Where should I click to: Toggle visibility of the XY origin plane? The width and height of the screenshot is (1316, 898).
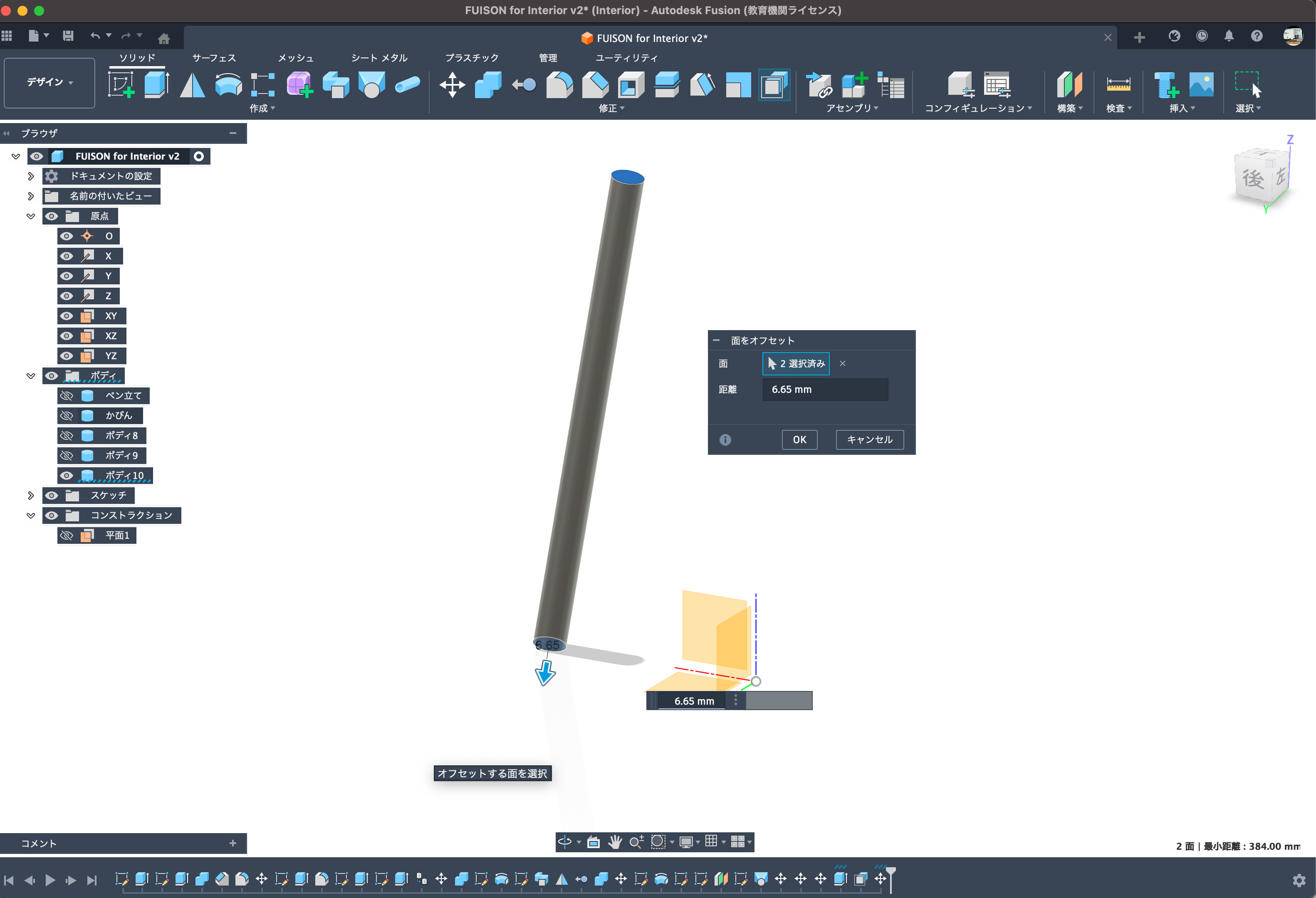click(x=67, y=316)
